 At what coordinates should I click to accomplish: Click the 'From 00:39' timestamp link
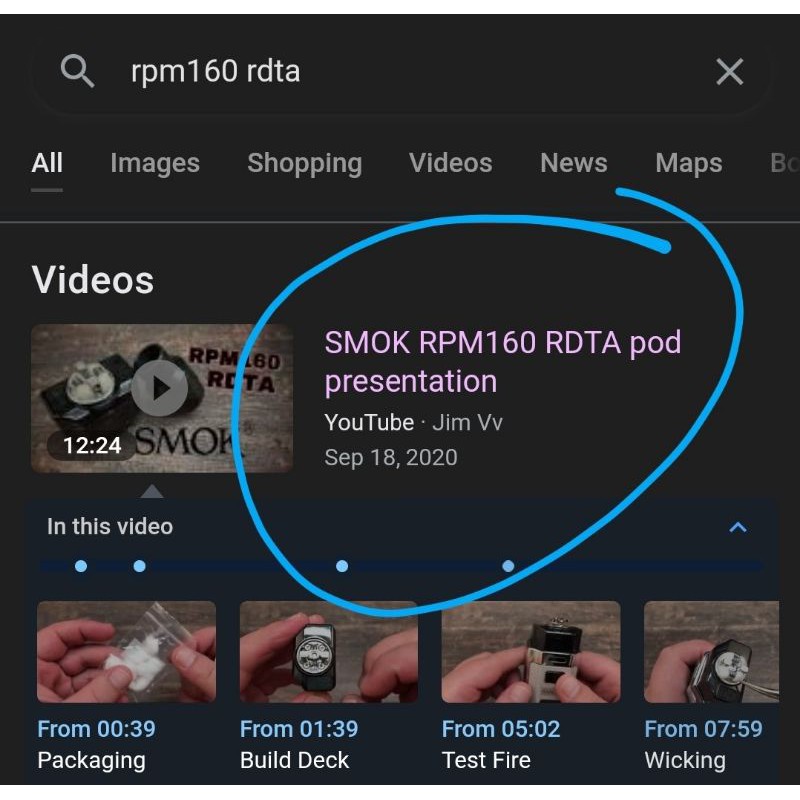pos(96,729)
